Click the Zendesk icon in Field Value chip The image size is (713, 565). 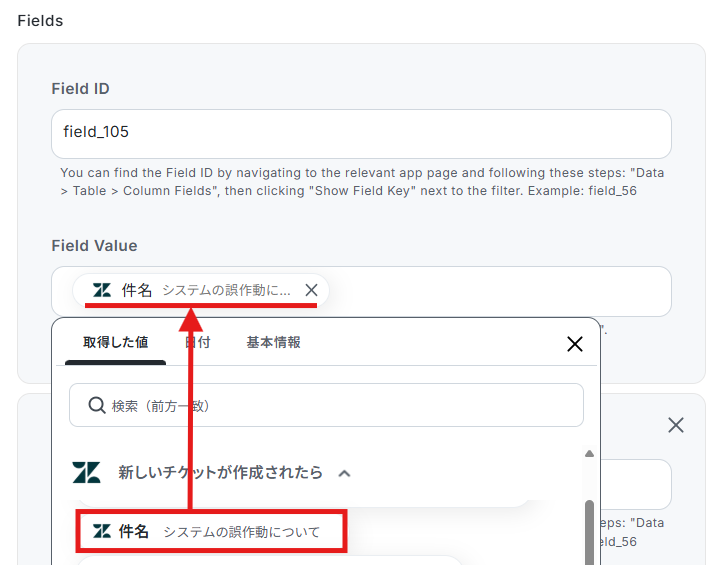tap(102, 290)
